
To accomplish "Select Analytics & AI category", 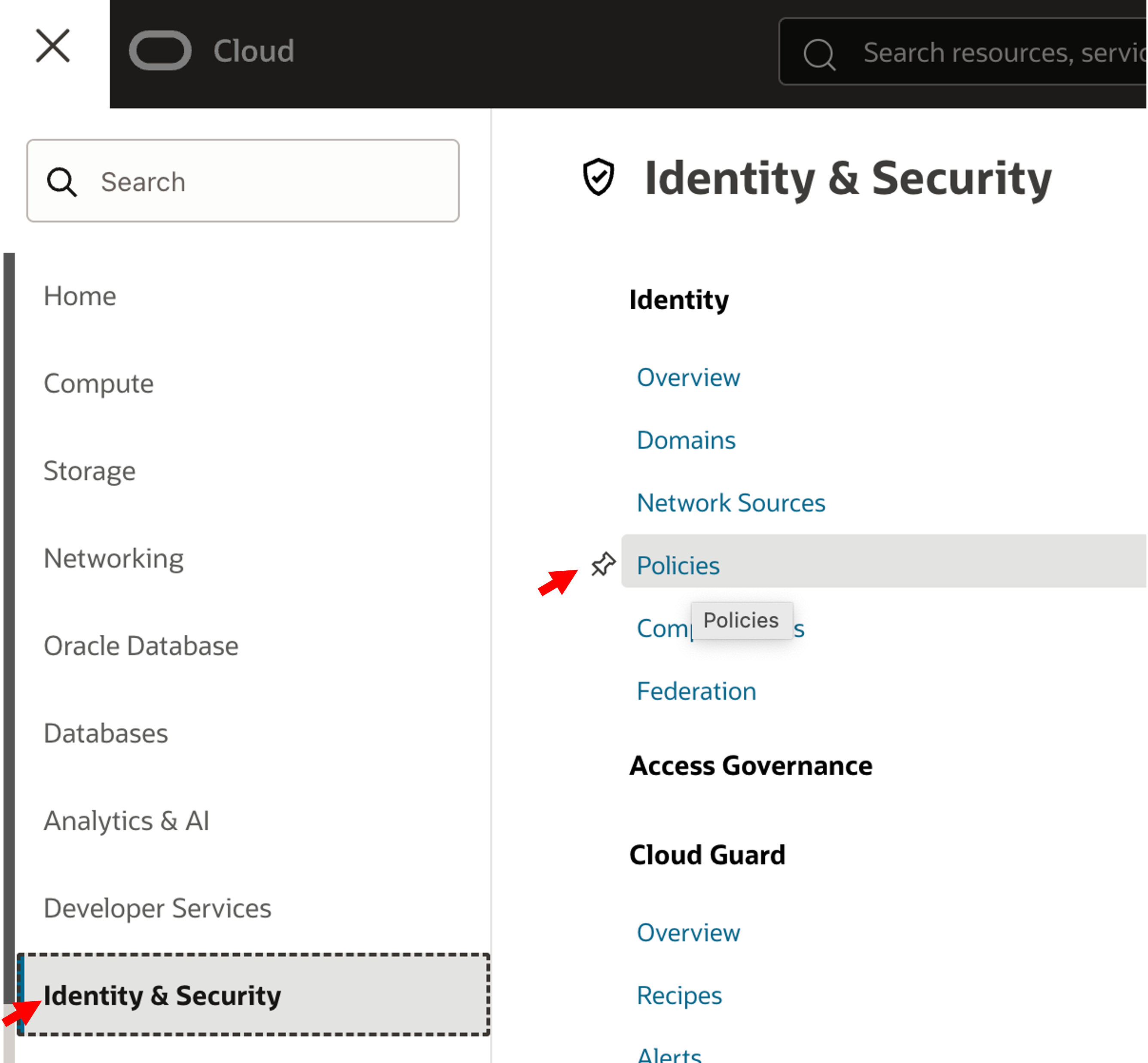I will click(x=127, y=821).
